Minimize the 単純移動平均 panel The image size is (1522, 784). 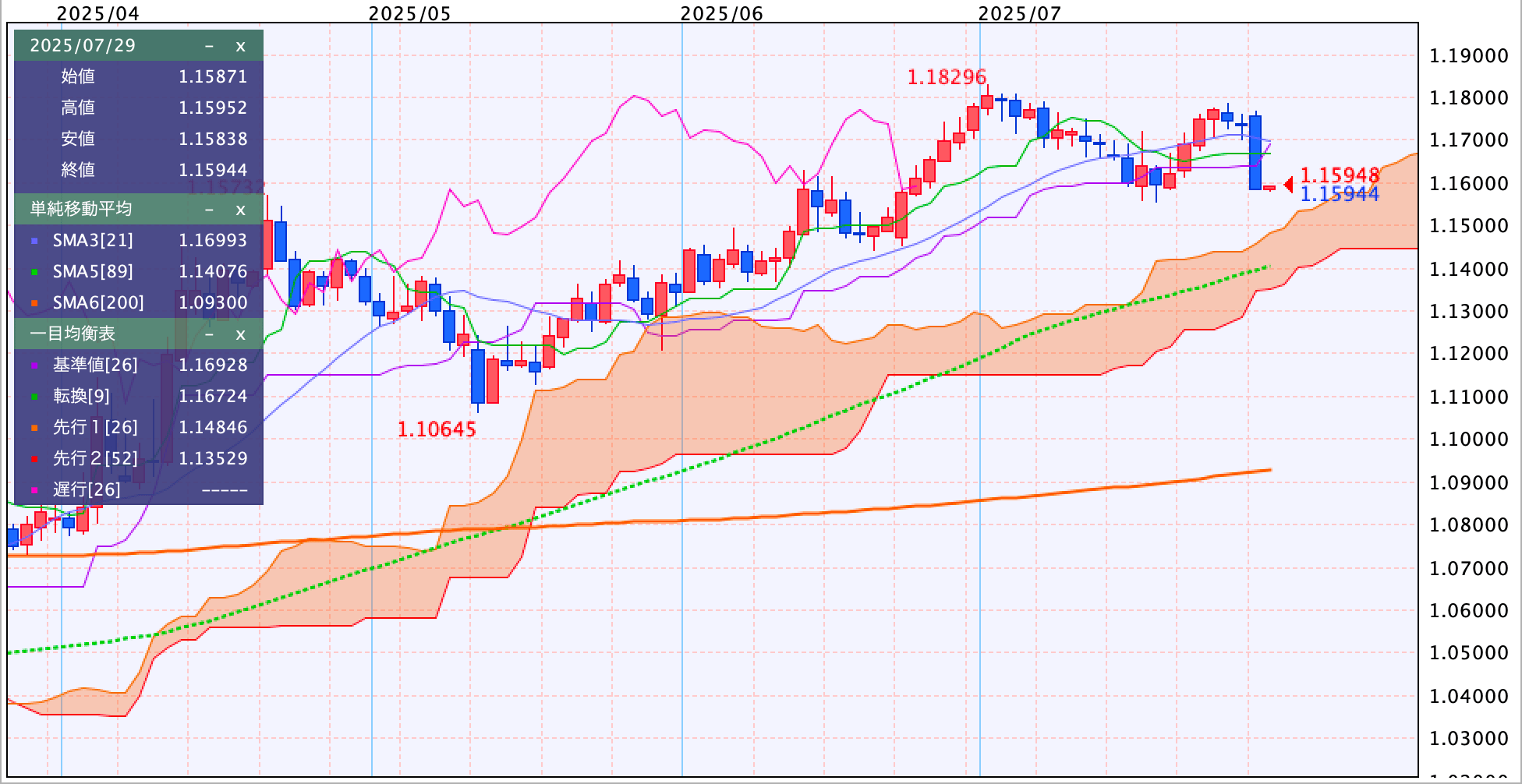pos(209,210)
